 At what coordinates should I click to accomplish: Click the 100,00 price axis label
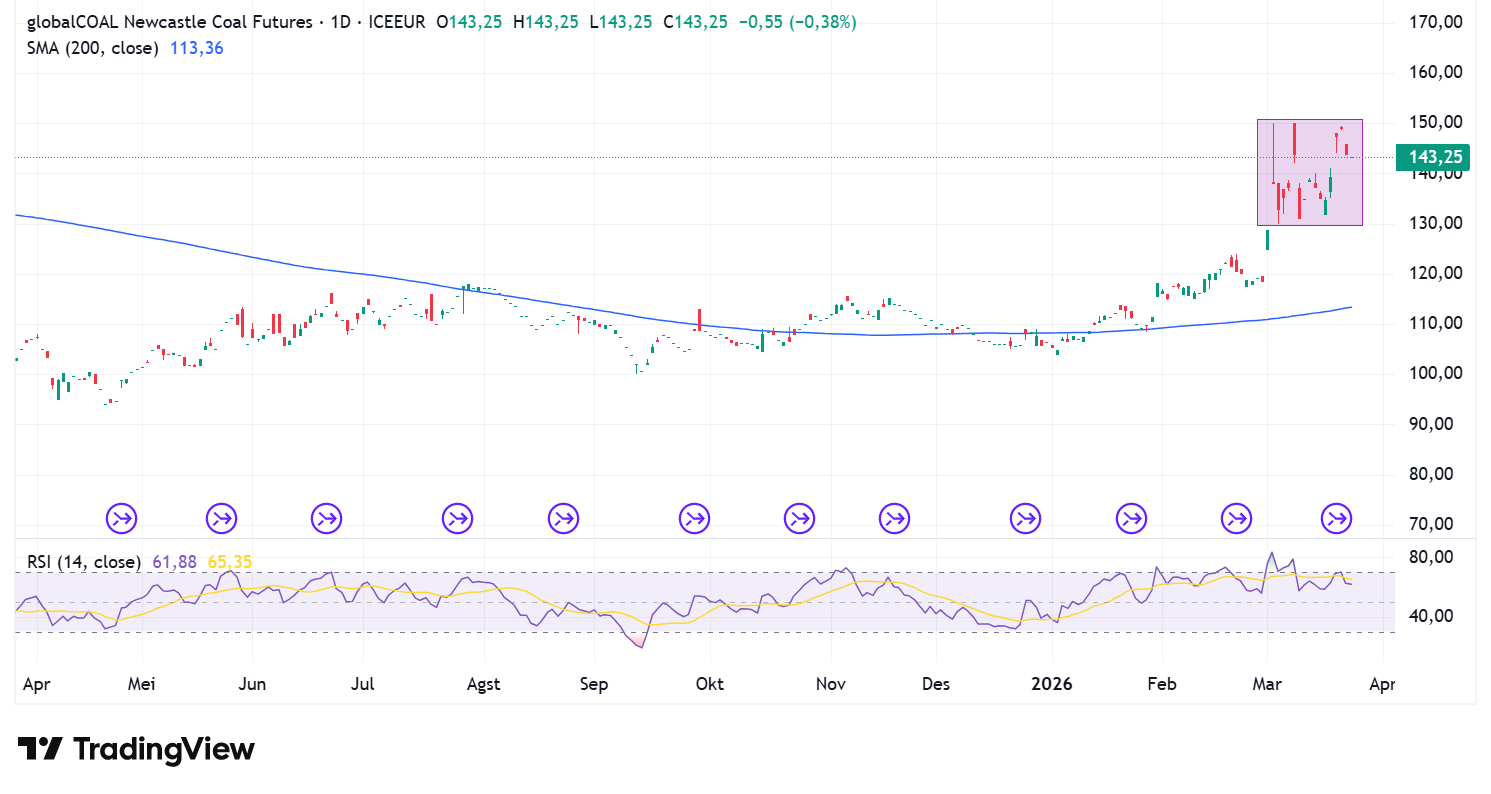(x=1434, y=373)
